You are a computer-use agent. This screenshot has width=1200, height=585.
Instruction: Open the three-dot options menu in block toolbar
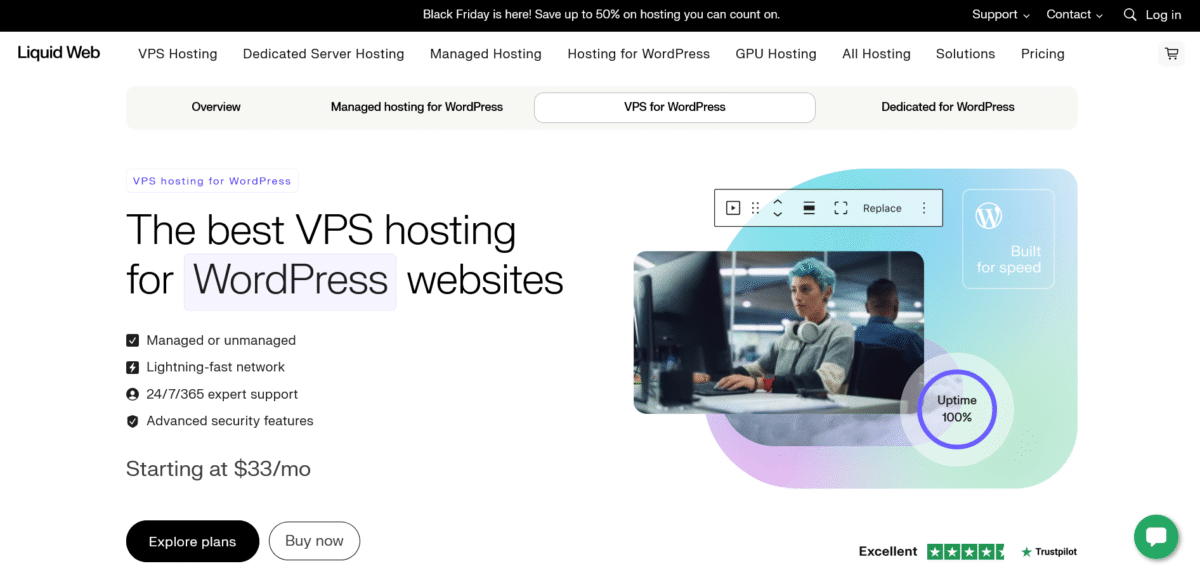coord(924,208)
